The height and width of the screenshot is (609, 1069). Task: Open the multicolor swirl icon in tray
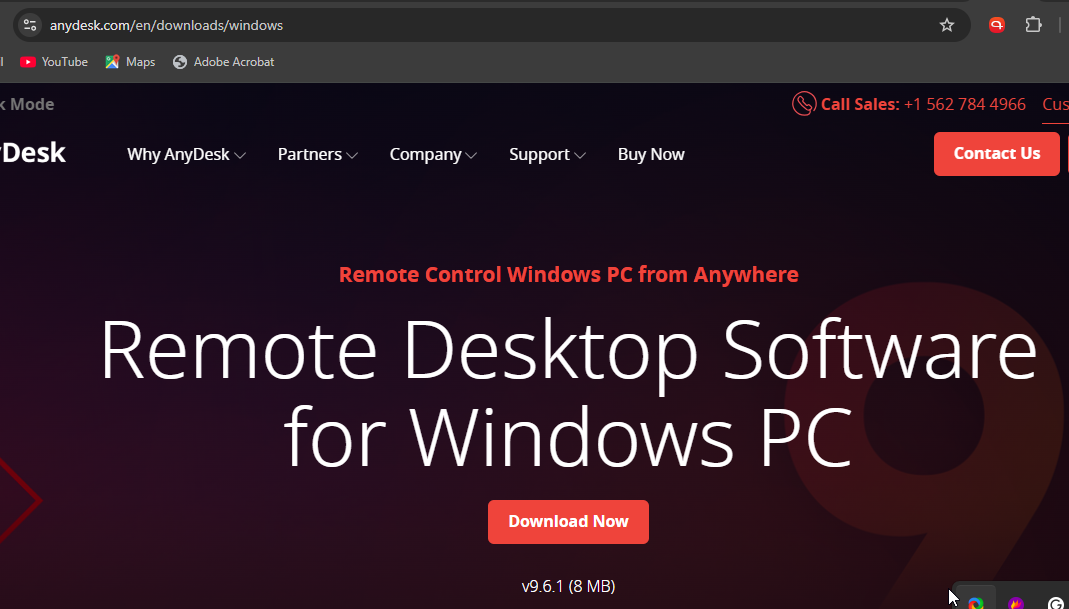pos(976,603)
